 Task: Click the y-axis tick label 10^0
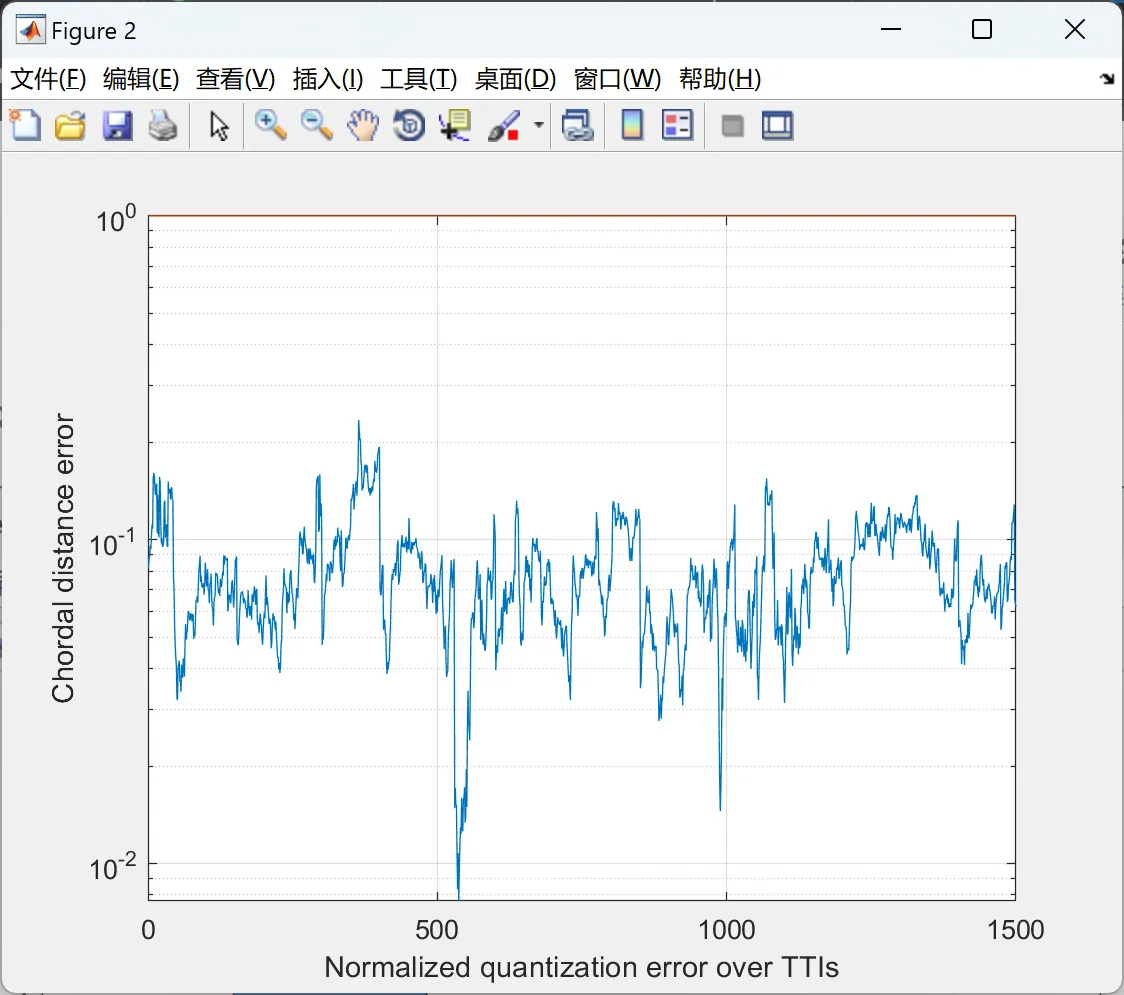116,219
